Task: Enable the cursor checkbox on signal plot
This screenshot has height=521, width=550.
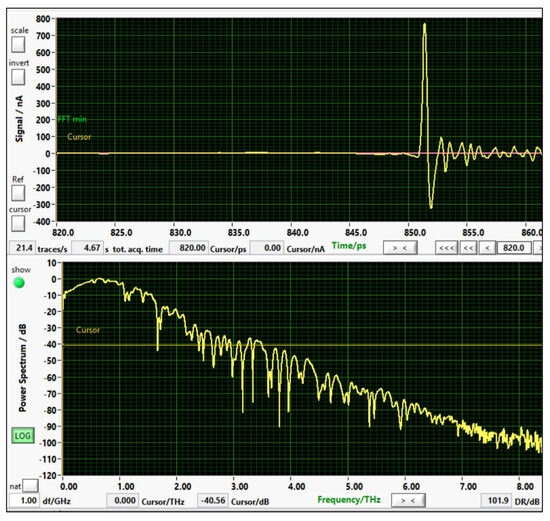Action: [18, 223]
